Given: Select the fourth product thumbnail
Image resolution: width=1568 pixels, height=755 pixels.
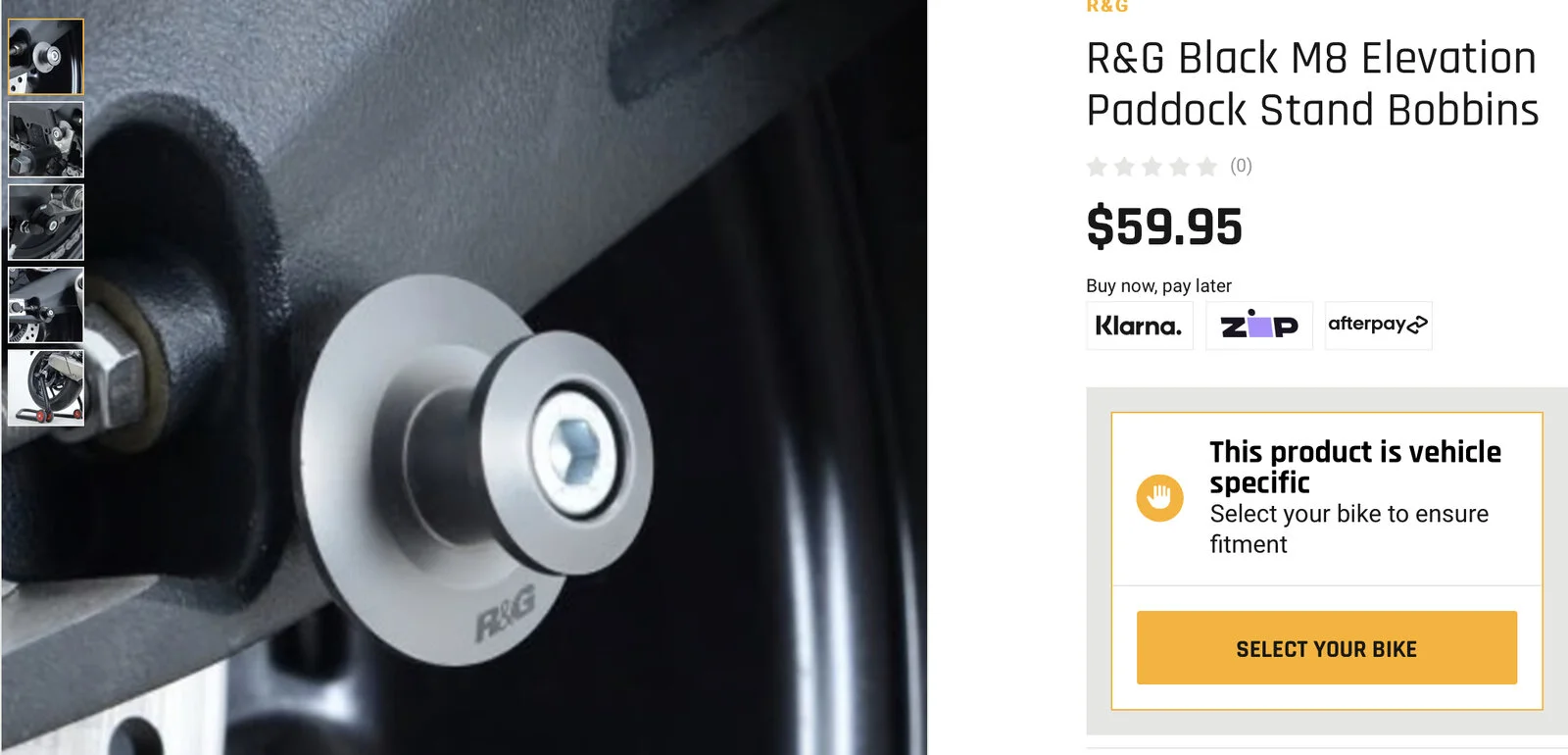Looking at the screenshot, I should (46, 305).
